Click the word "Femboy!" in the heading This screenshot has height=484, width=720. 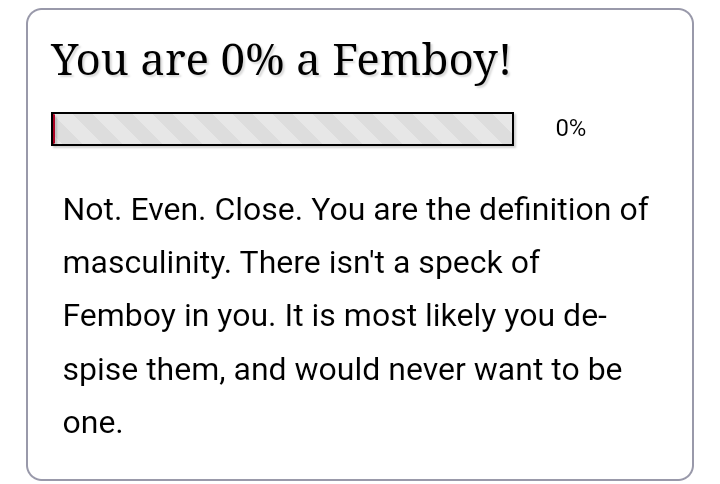pos(421,61)
